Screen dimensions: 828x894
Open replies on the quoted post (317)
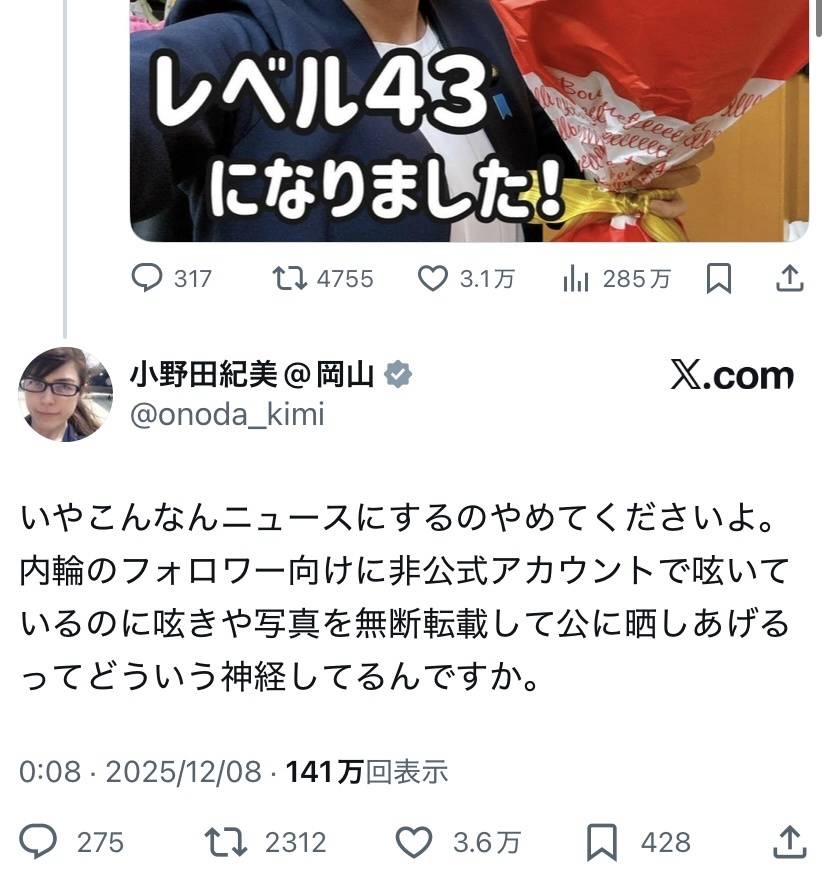[171, 279]
